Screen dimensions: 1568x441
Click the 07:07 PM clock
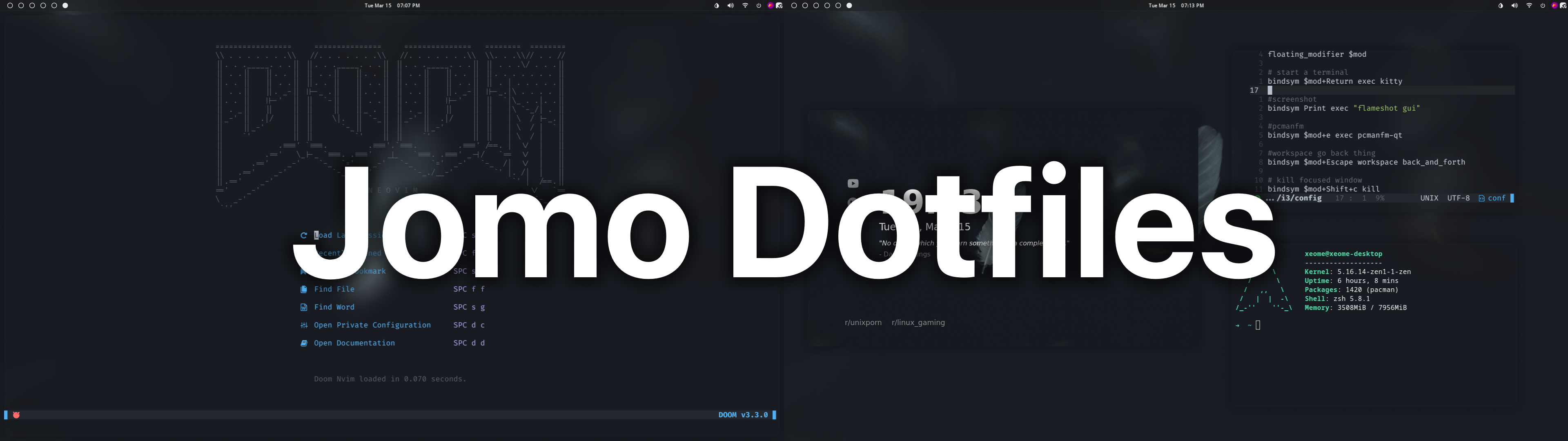(x=408, y=5)
